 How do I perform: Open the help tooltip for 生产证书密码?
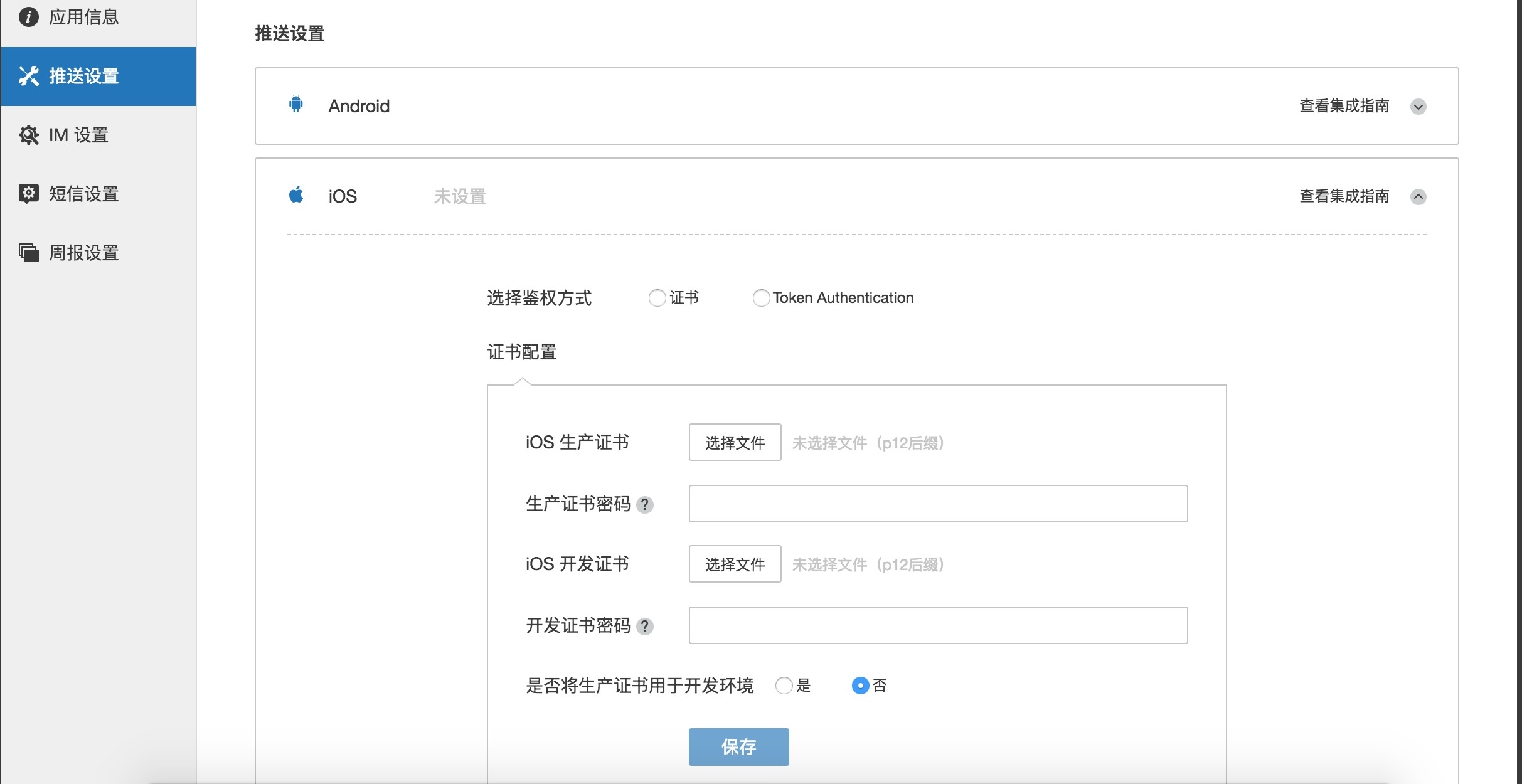point(646,504)
